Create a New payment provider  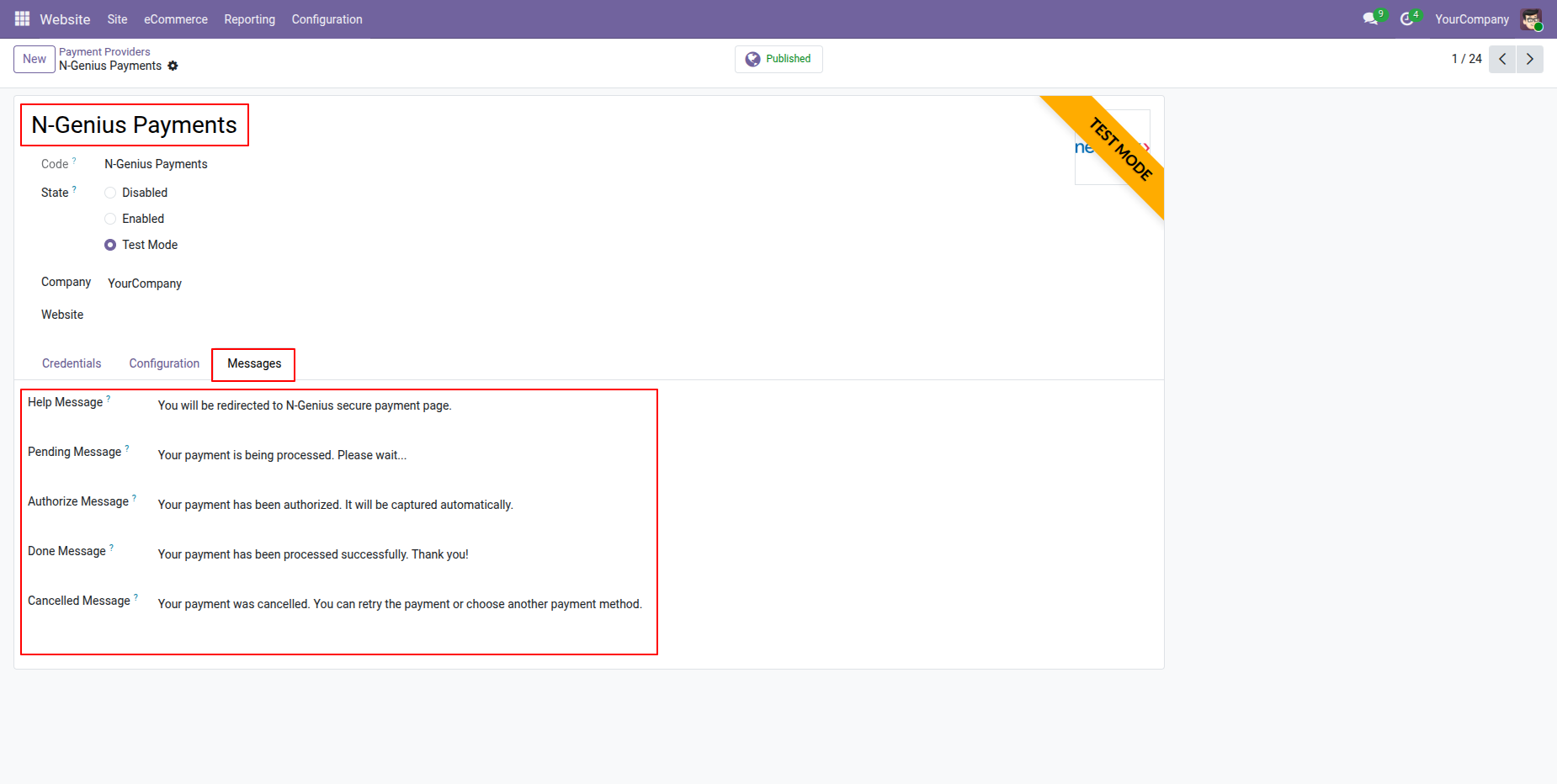35,59
